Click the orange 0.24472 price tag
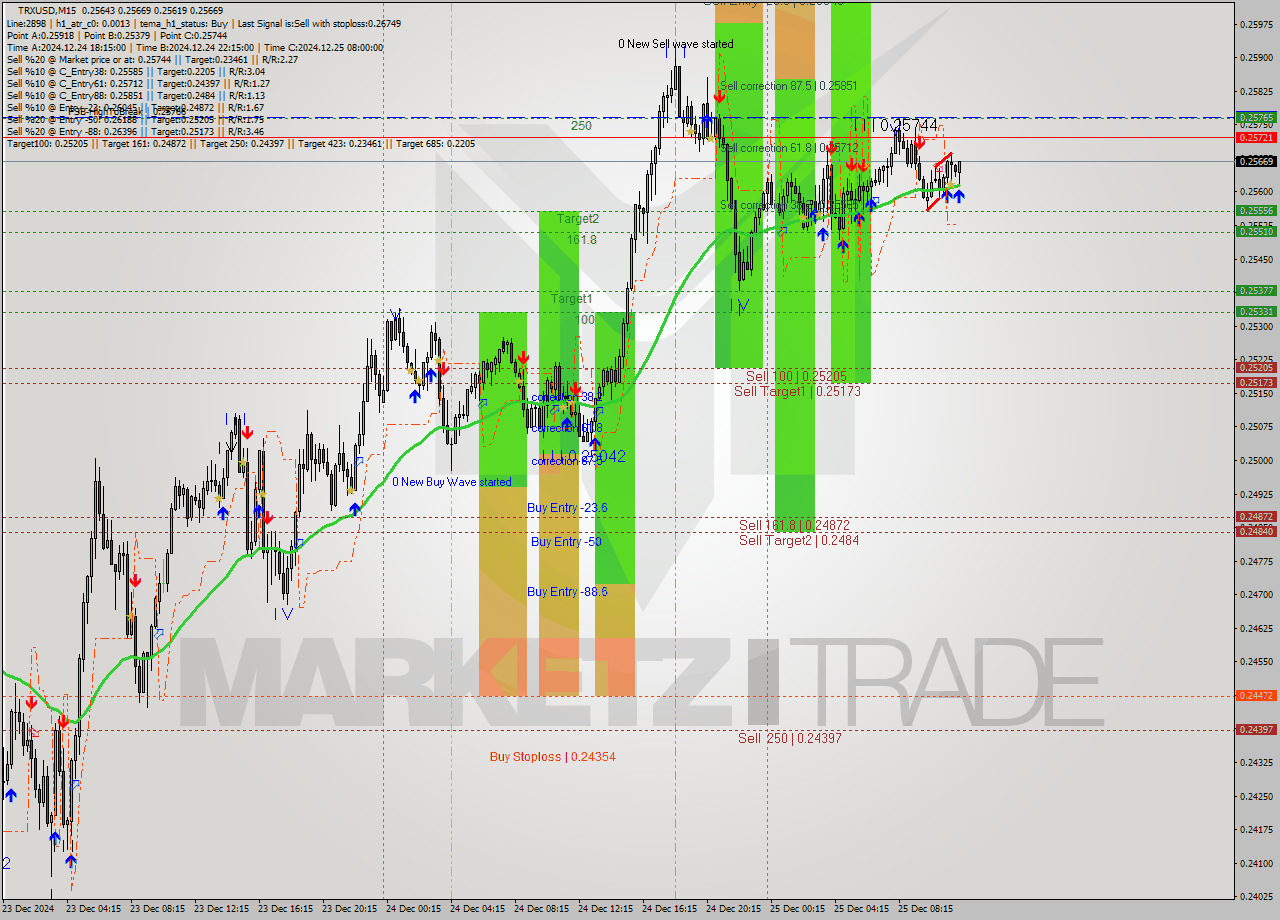This screenshot has height=920, width=1280. click(1256, 695)
